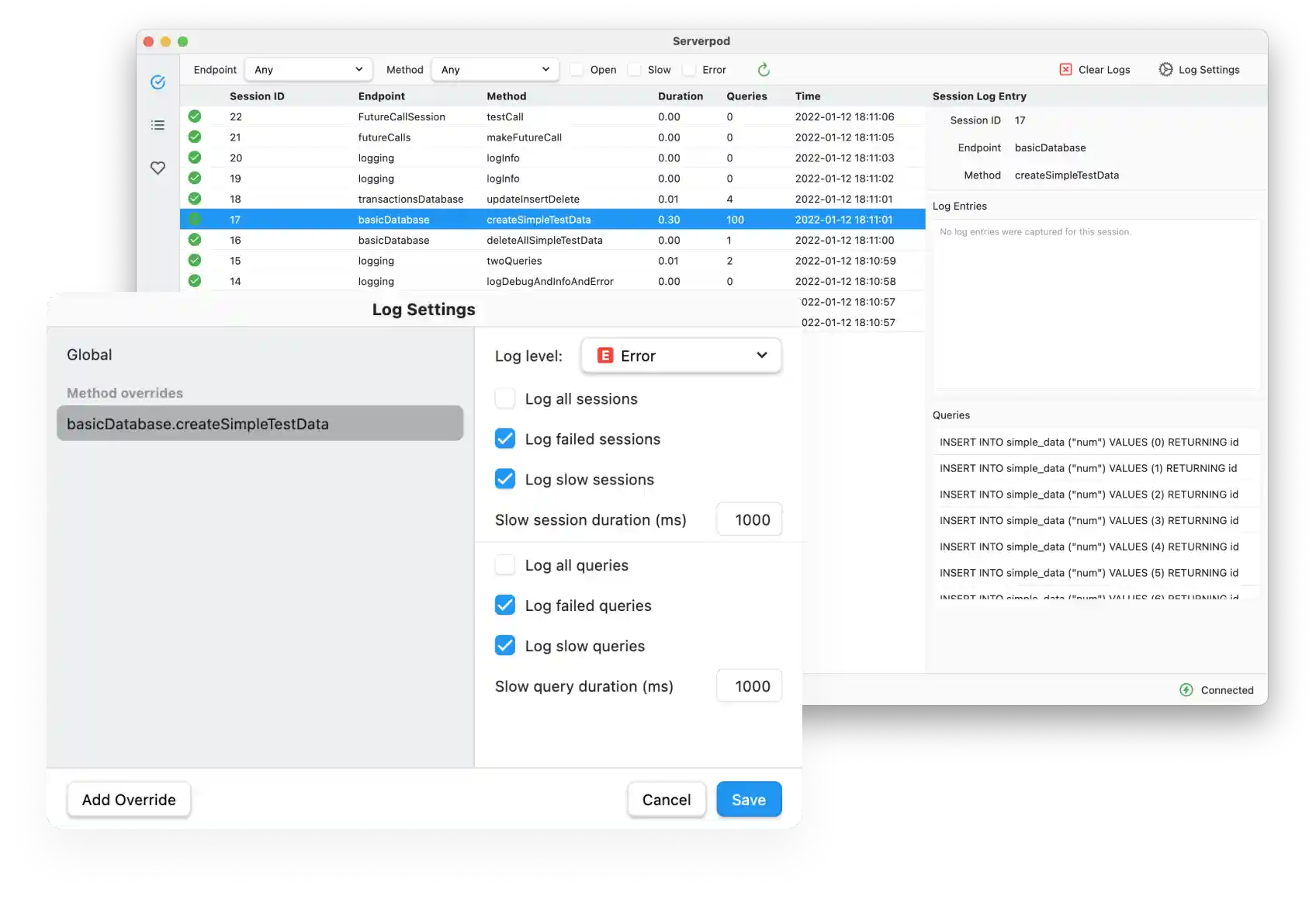Viewport: 1316px width, 899px height.
Task: Click the Clear Logs label
Action: click(1104, 70)
